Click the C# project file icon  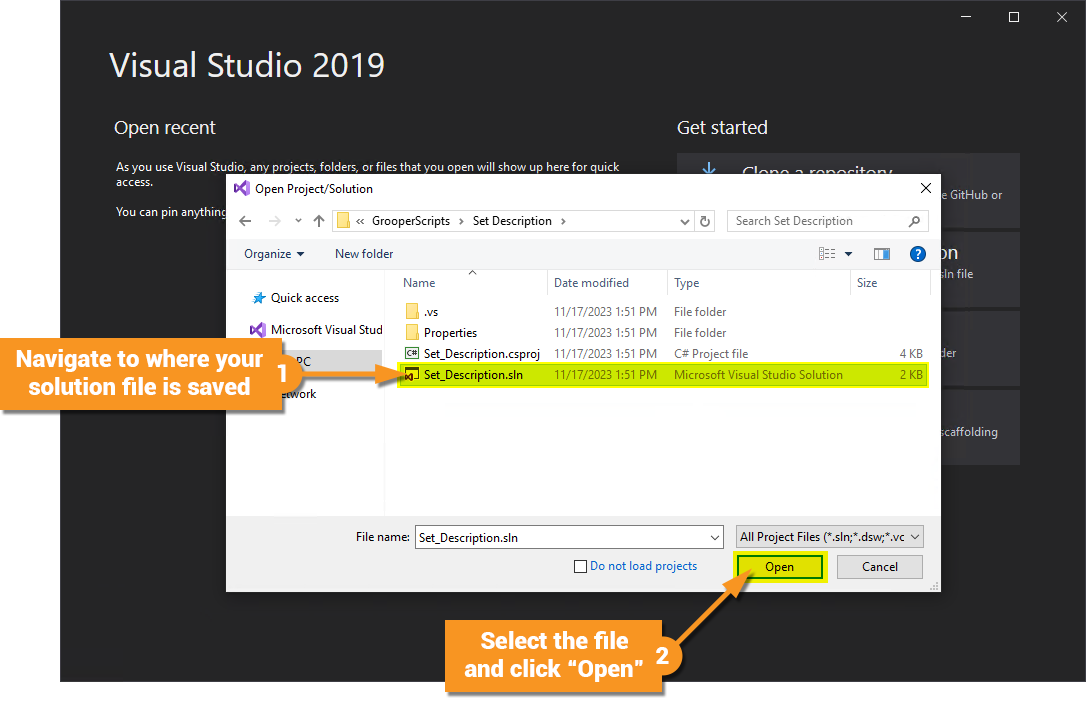pyautogui.click(x=412, y=353)
